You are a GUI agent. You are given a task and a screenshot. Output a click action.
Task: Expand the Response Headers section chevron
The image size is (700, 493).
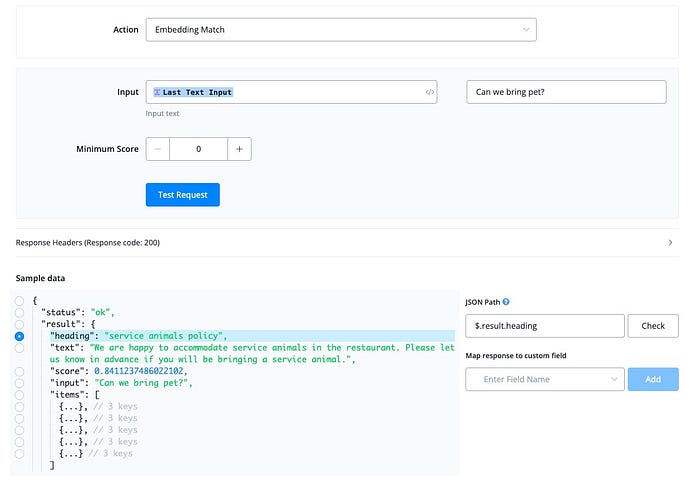tap(670, 242)
